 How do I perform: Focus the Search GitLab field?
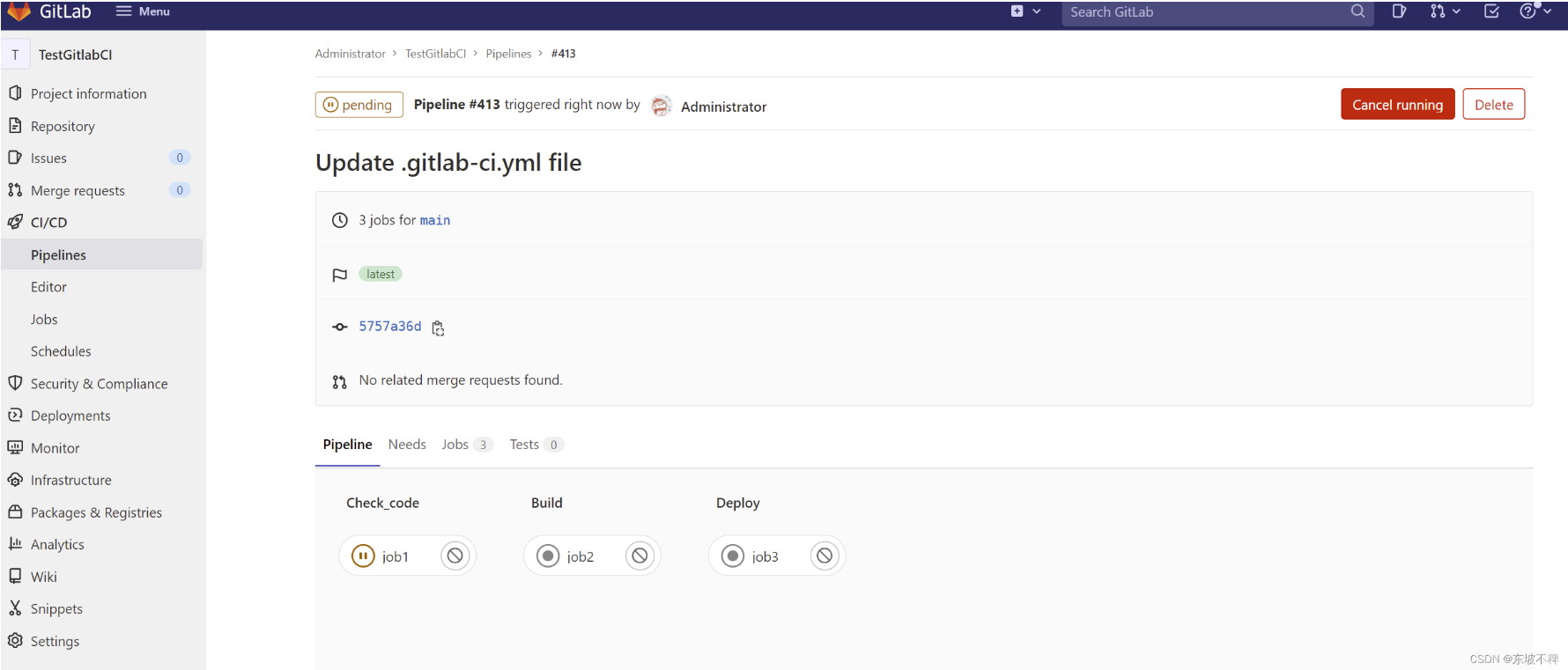[1217, 12]
